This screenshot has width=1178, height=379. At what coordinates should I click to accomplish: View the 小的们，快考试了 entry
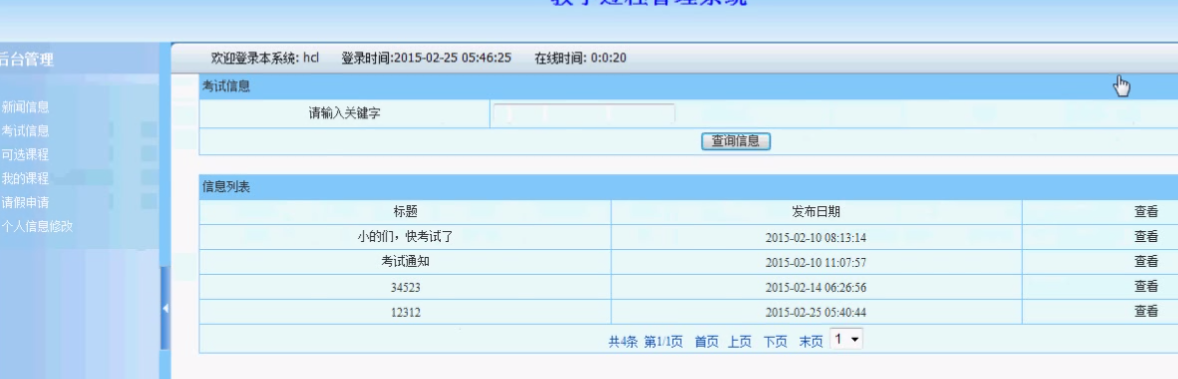[x=1146, y=237]
